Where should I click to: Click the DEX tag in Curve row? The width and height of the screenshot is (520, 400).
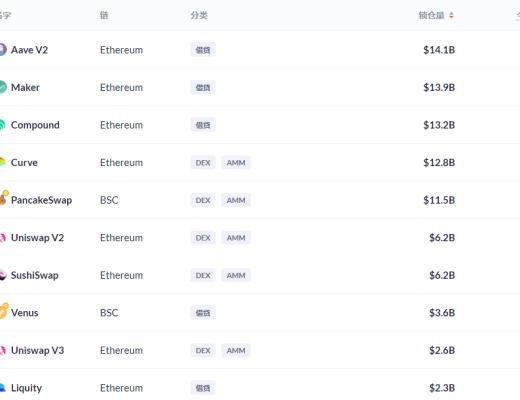point(203,163)
